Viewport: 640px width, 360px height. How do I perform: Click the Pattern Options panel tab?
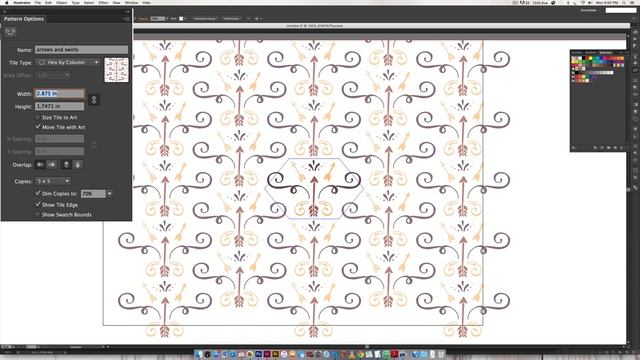tap(24, 19)
